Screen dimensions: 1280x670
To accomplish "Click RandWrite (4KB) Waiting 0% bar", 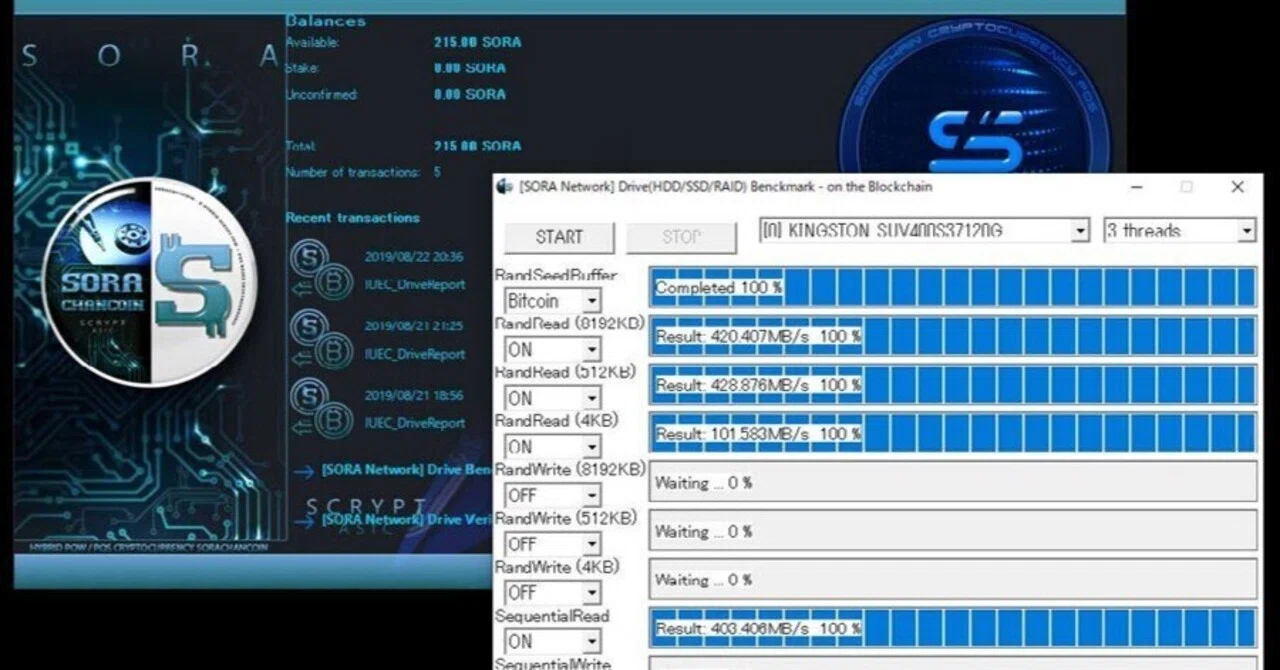I will point(953,579).
